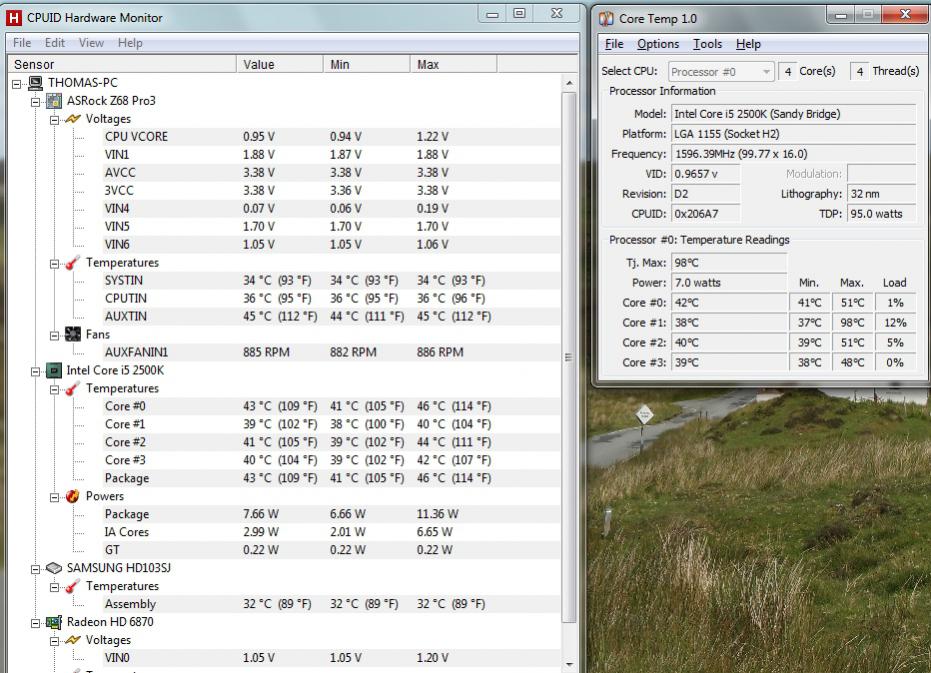Click the Value column header
931x673 pixels.
point(280,64)
